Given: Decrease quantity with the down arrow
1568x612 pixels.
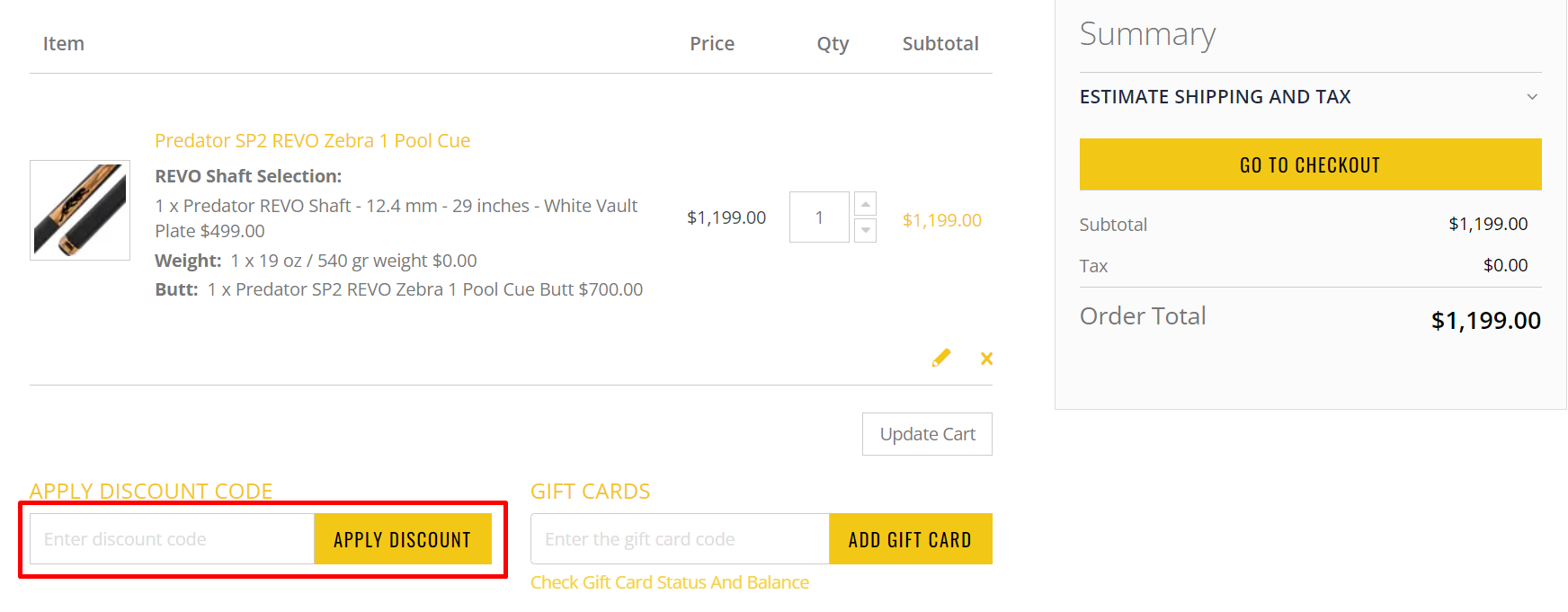Looking at the screenshot, I should [x=865, y=230].
